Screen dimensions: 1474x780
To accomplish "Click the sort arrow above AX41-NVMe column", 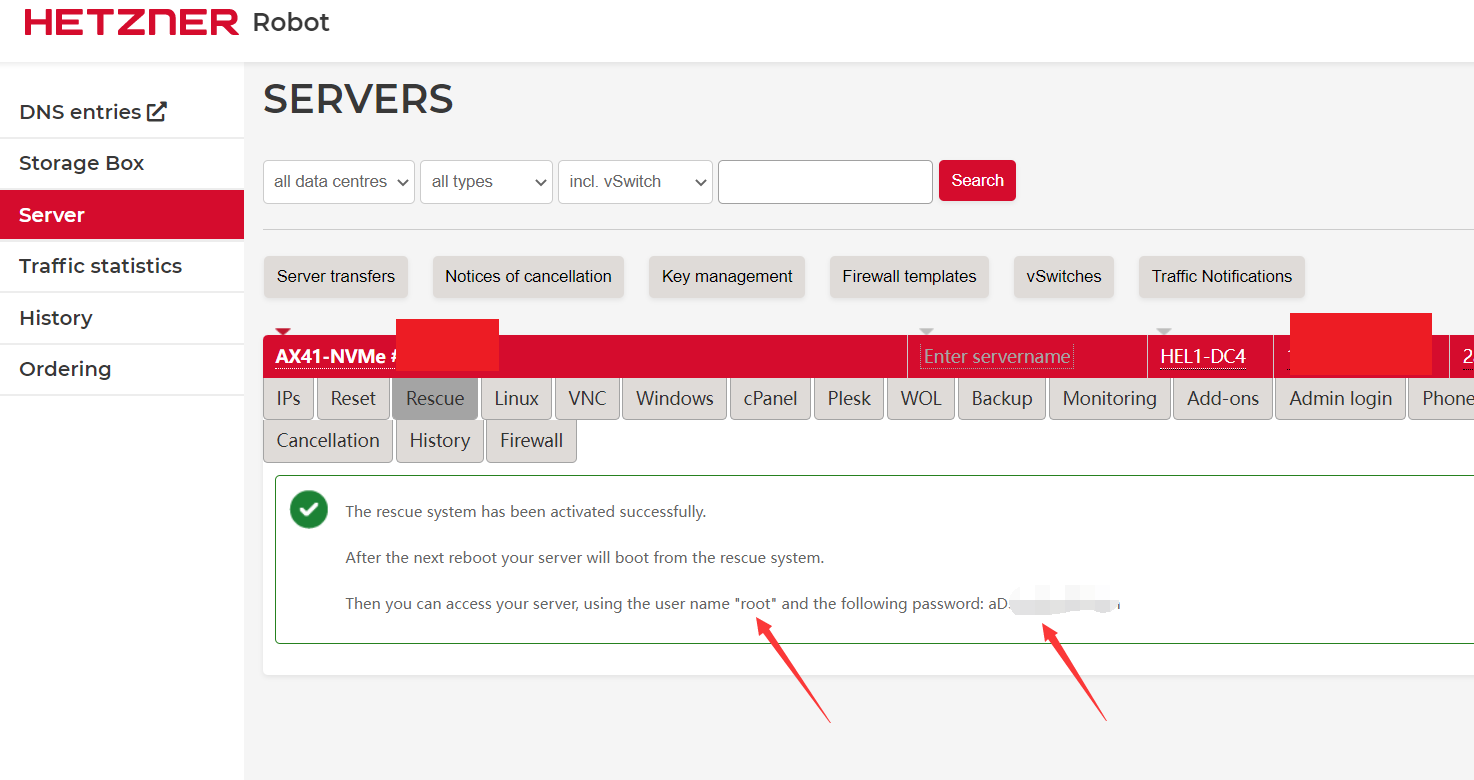I will click(x=282, y=331).
